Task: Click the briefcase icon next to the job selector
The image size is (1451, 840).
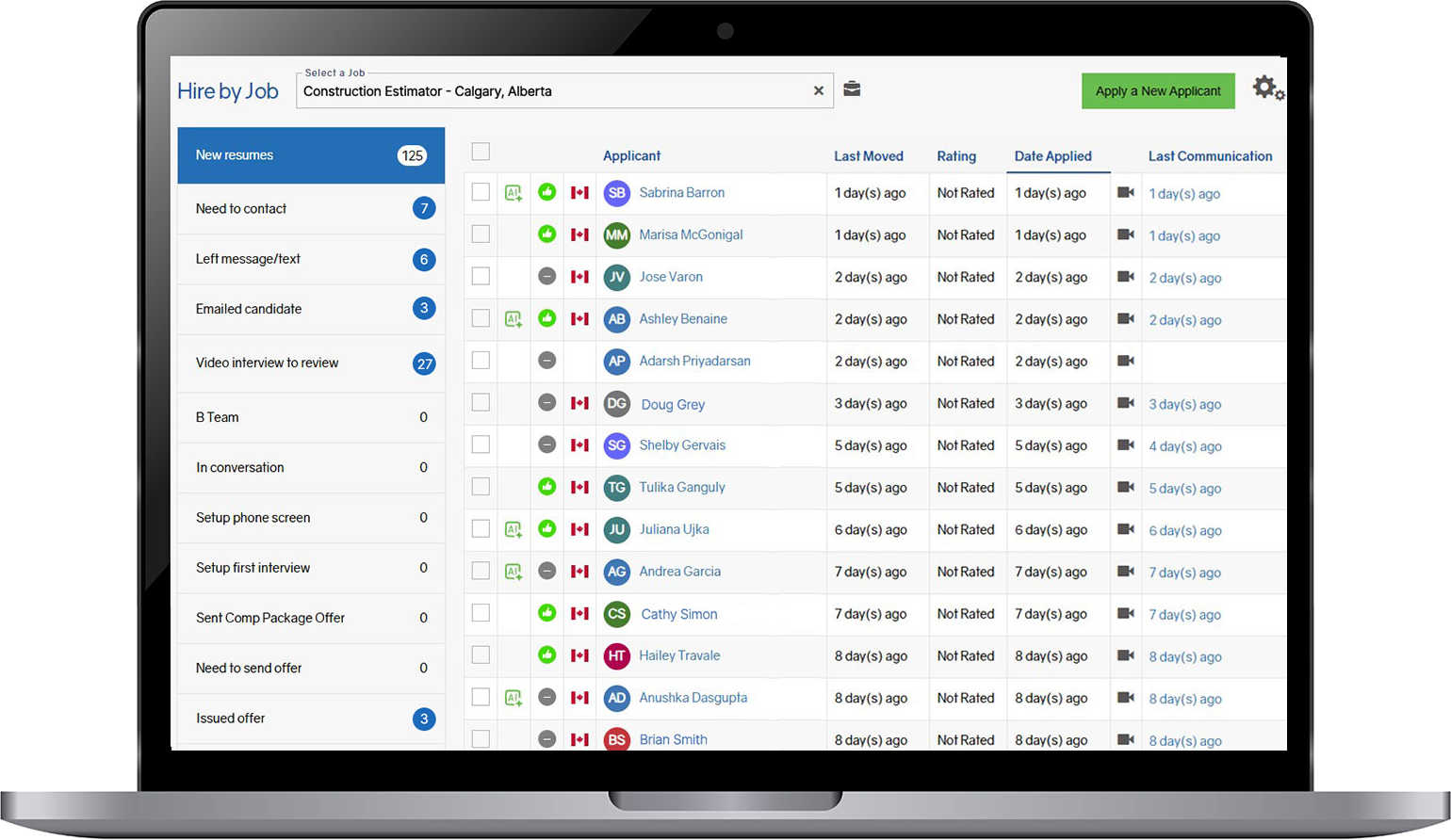Action: coord(852,87)
